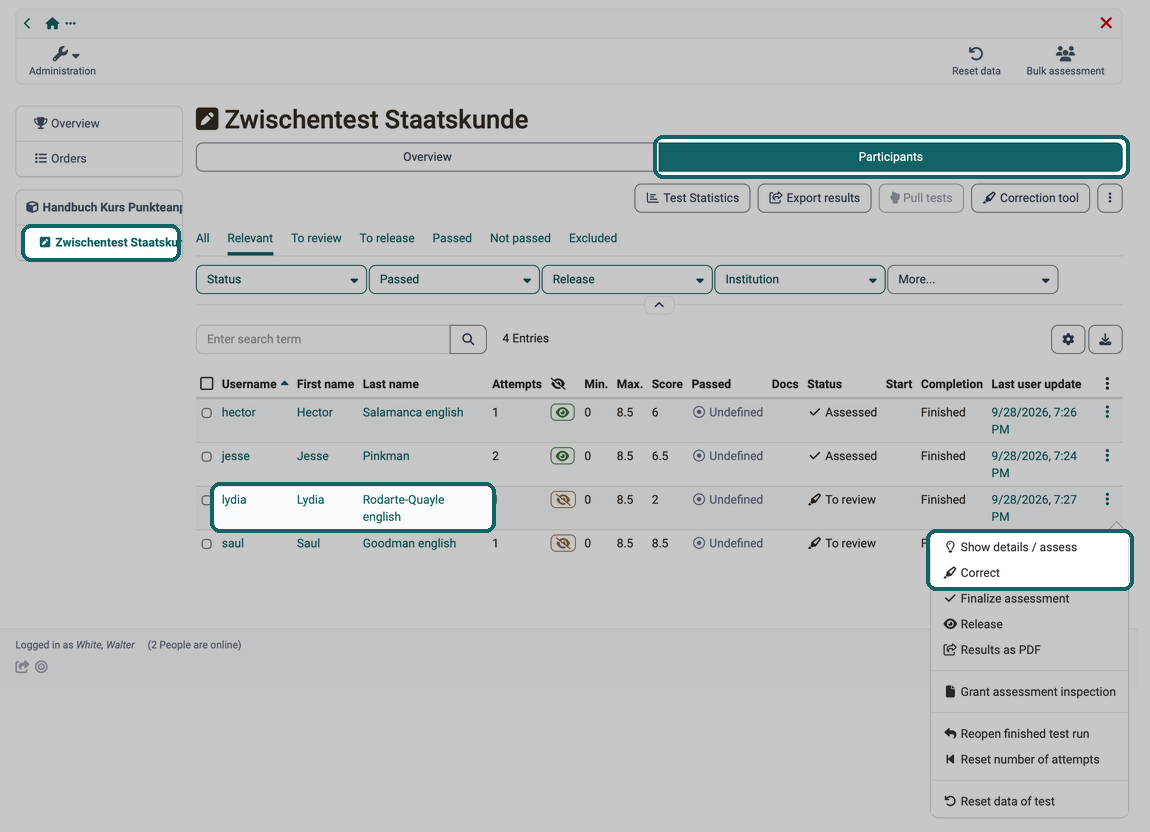
Task: Open the Correction tool button
Action: [x=1030, y=198]
